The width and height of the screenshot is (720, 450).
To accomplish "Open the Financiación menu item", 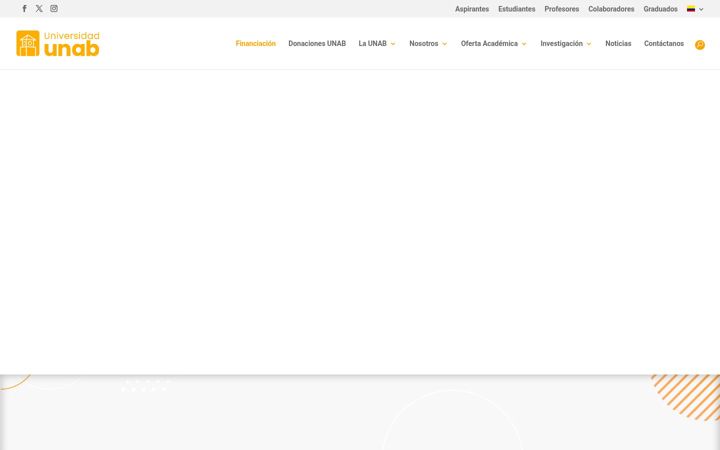I will (x=256, y=44).
